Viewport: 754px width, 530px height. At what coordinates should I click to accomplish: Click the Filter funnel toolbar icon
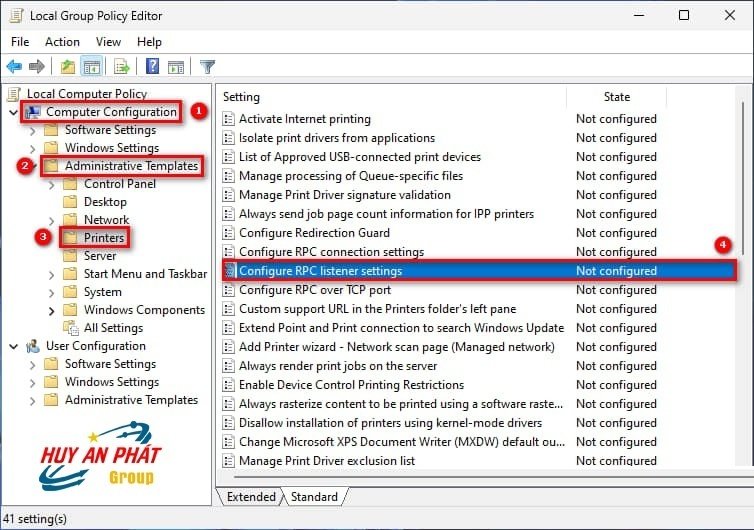click(207, 66)
